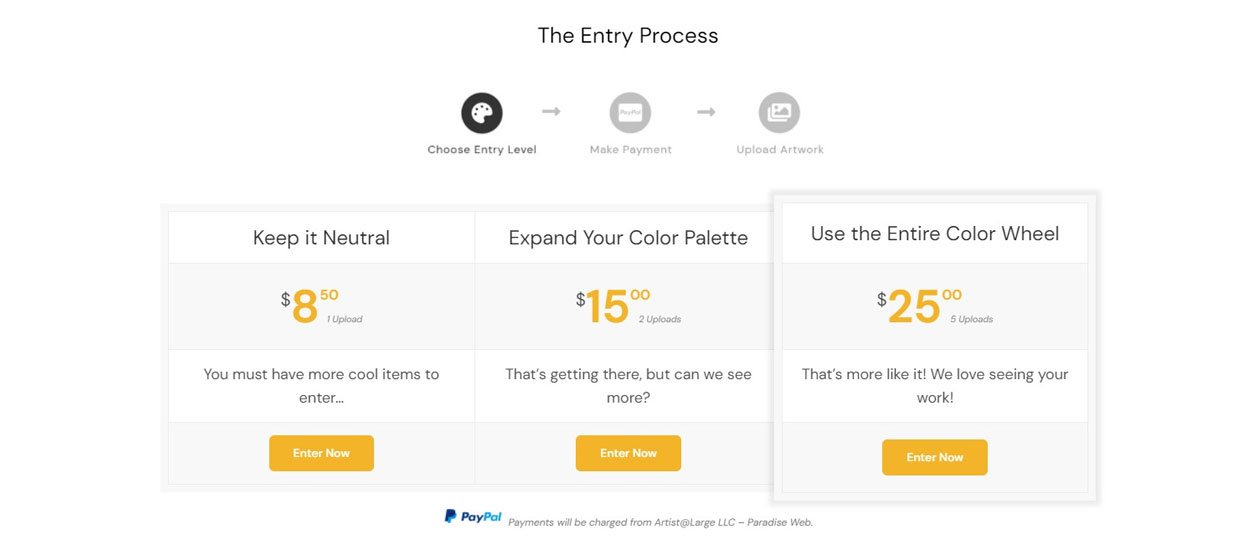Click the PayPal logo at the bottom
Image resolution: width=1254 pixels, height=560 pixels.
[x=474, y=517]
